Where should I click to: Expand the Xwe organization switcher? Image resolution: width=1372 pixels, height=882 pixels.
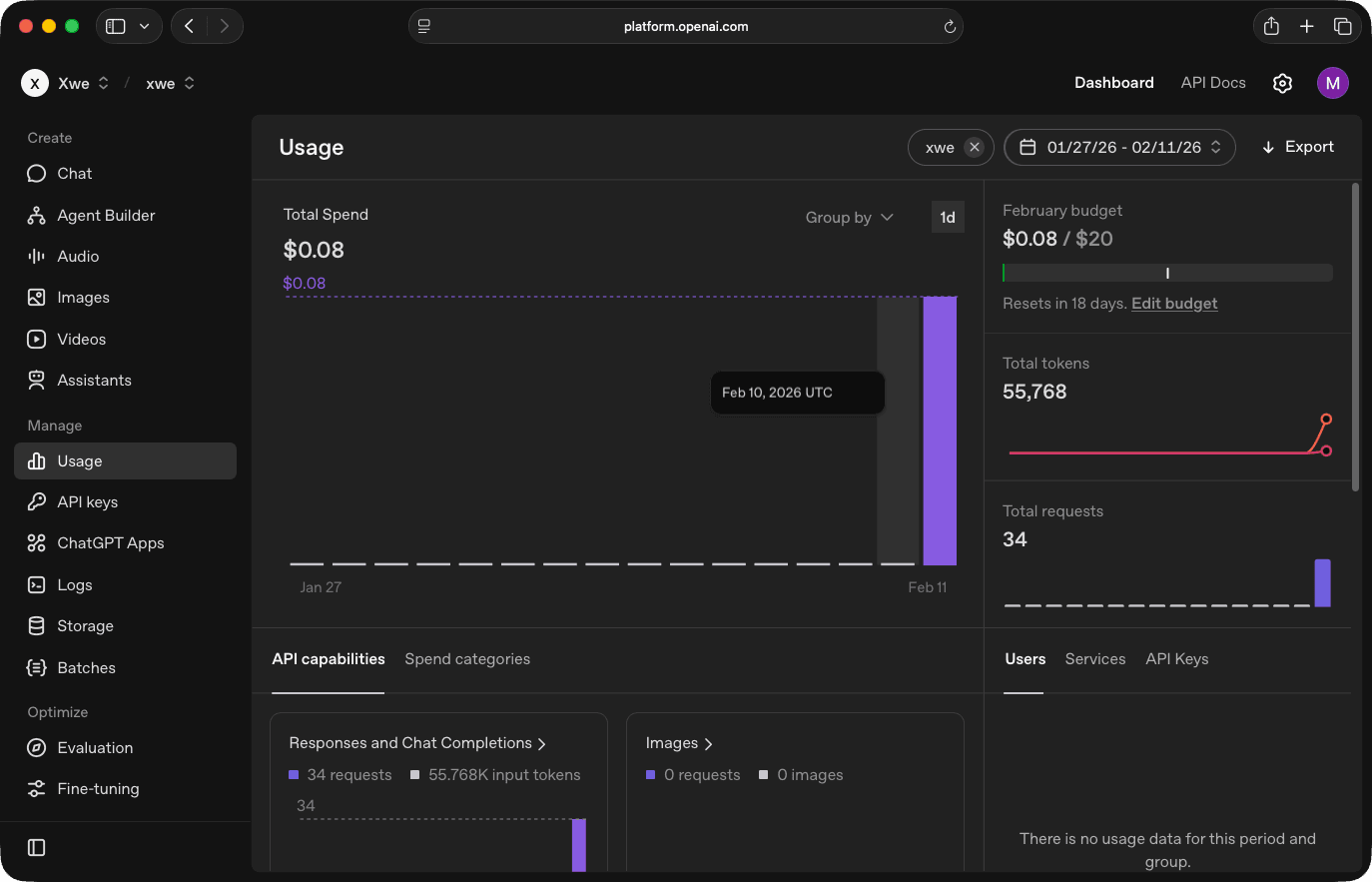tap(66, 83)
